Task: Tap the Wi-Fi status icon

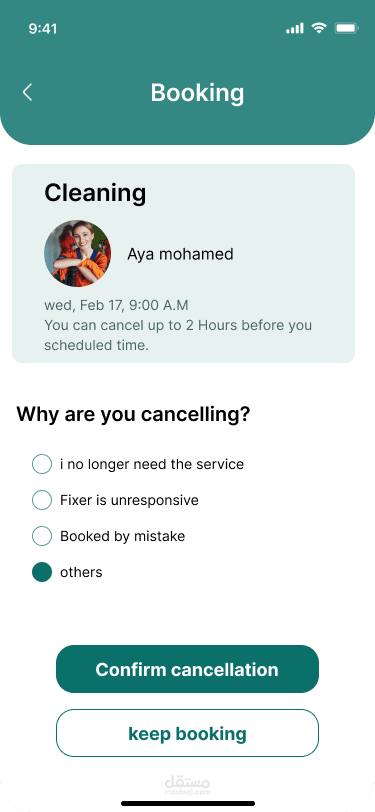Action: (319, 28)
